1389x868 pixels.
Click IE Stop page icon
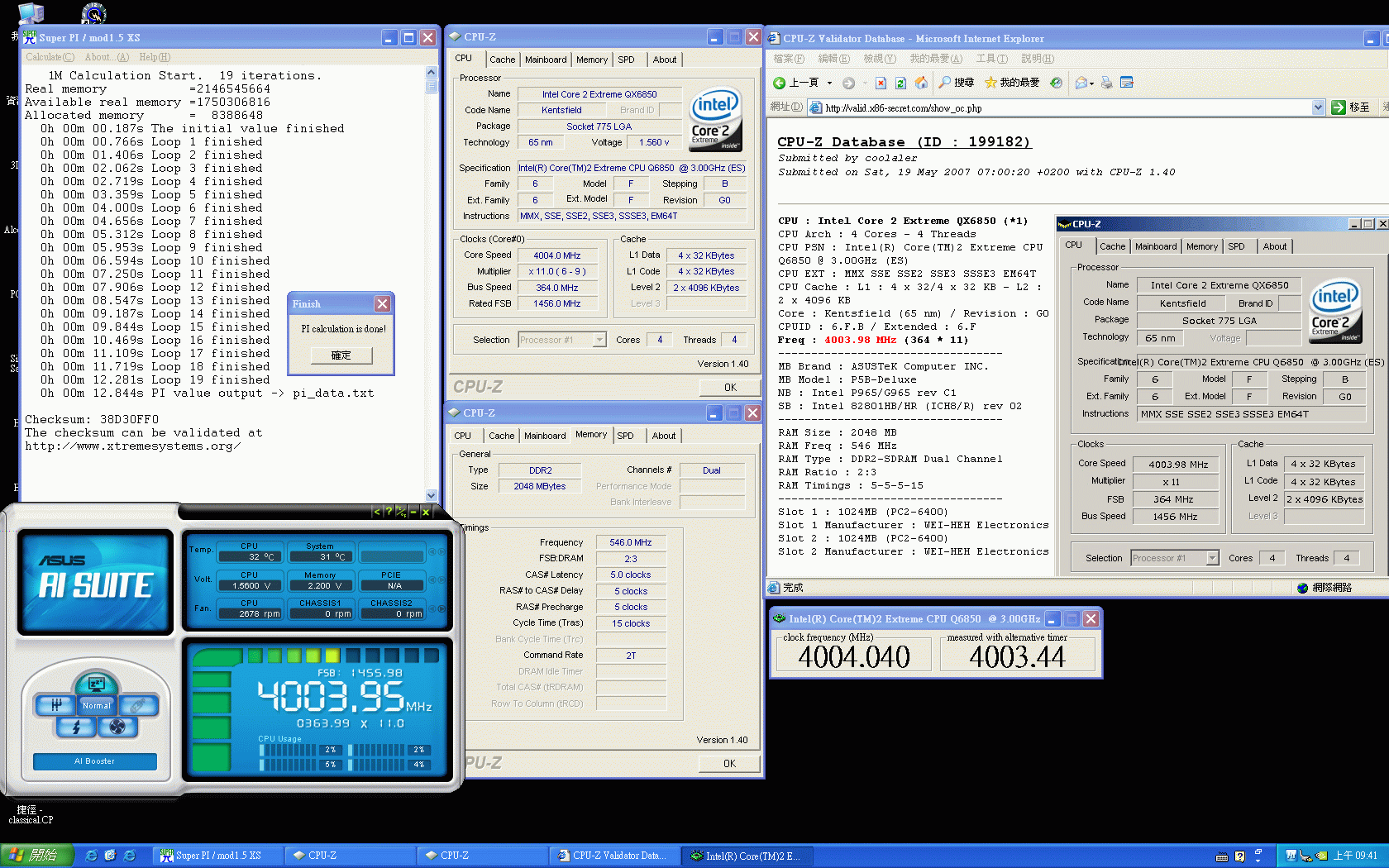point(881,83)
